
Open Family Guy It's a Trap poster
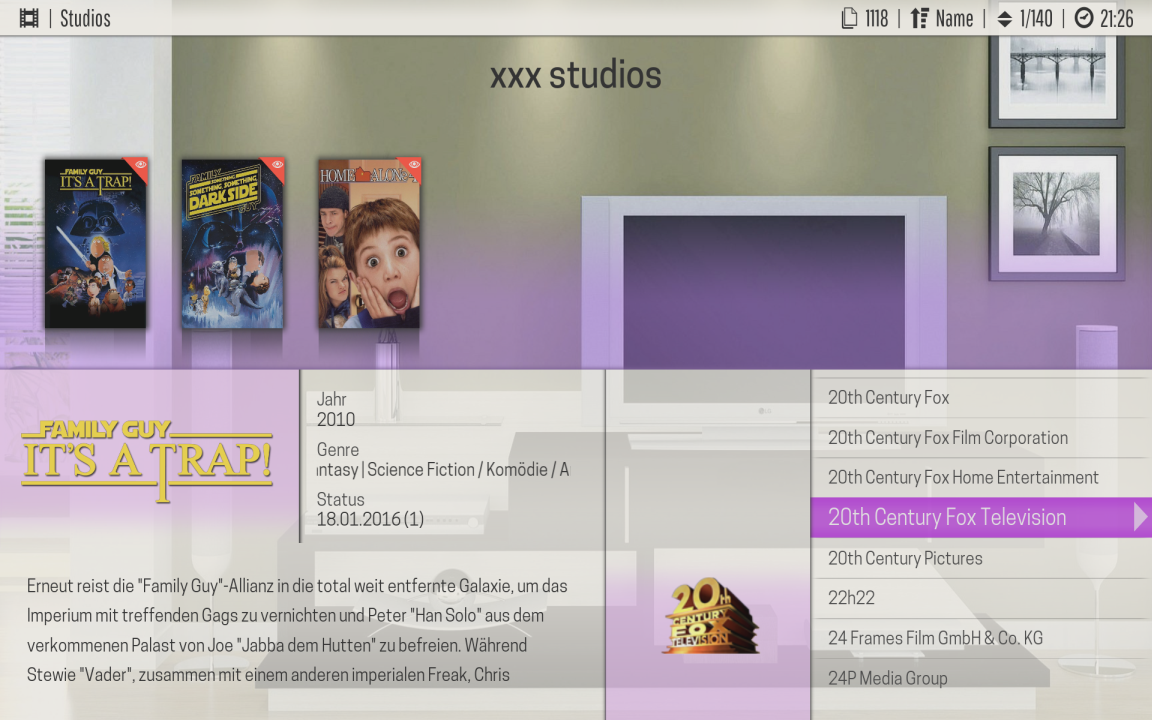(x=96, y=244)
